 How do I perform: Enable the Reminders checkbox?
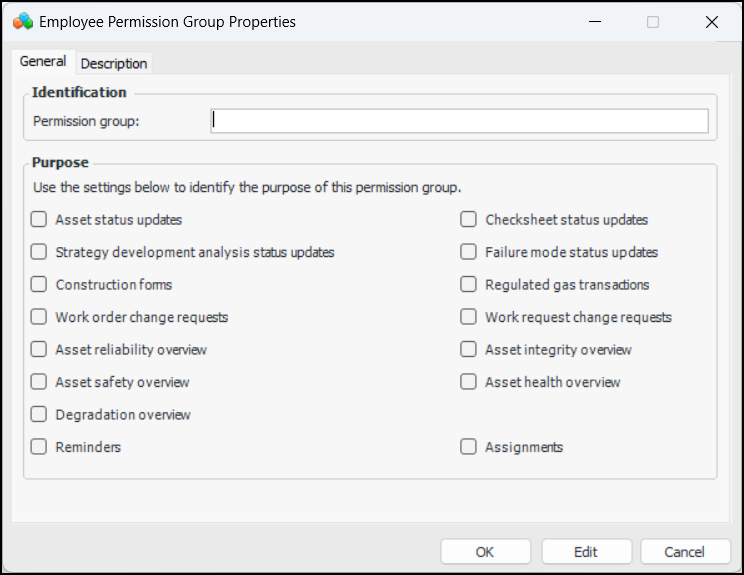pyautogui.click(x=39, y=447)
